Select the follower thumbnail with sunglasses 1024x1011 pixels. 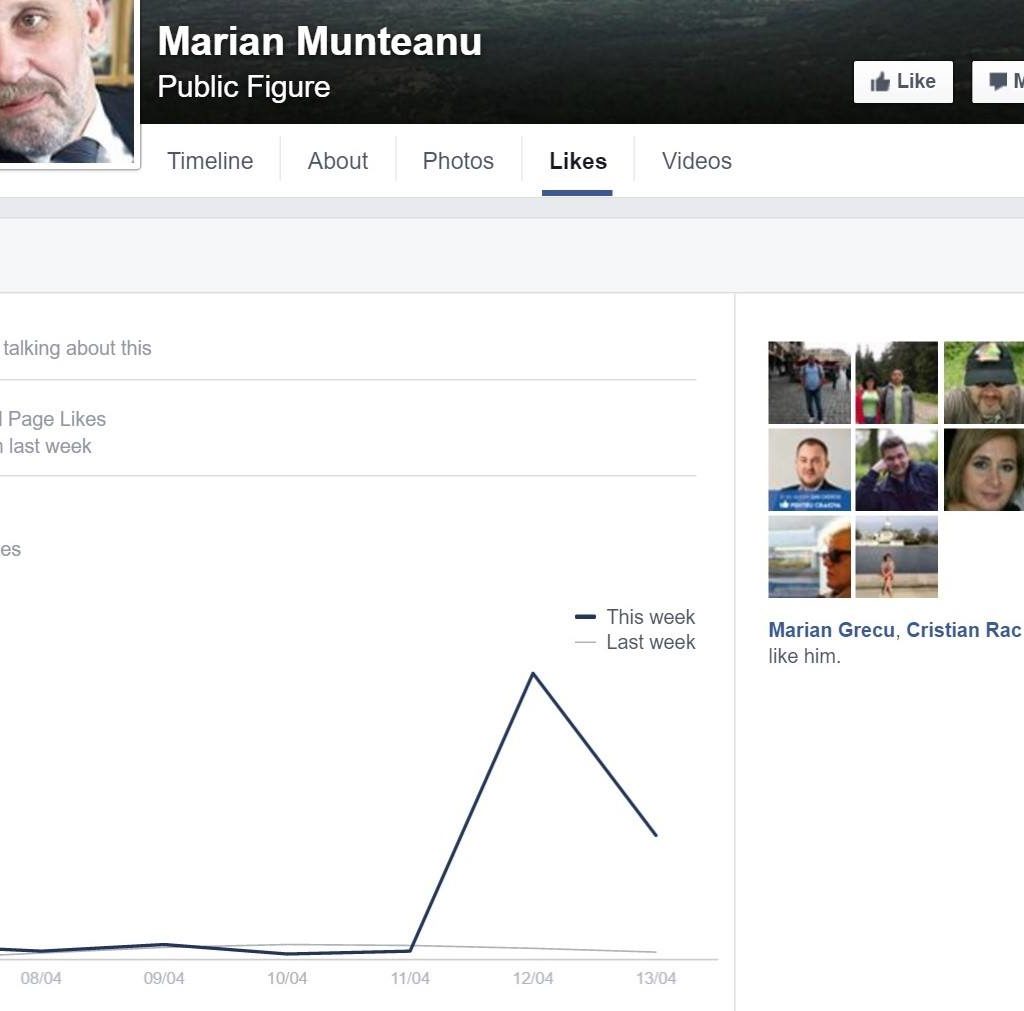tap(809, 556)
